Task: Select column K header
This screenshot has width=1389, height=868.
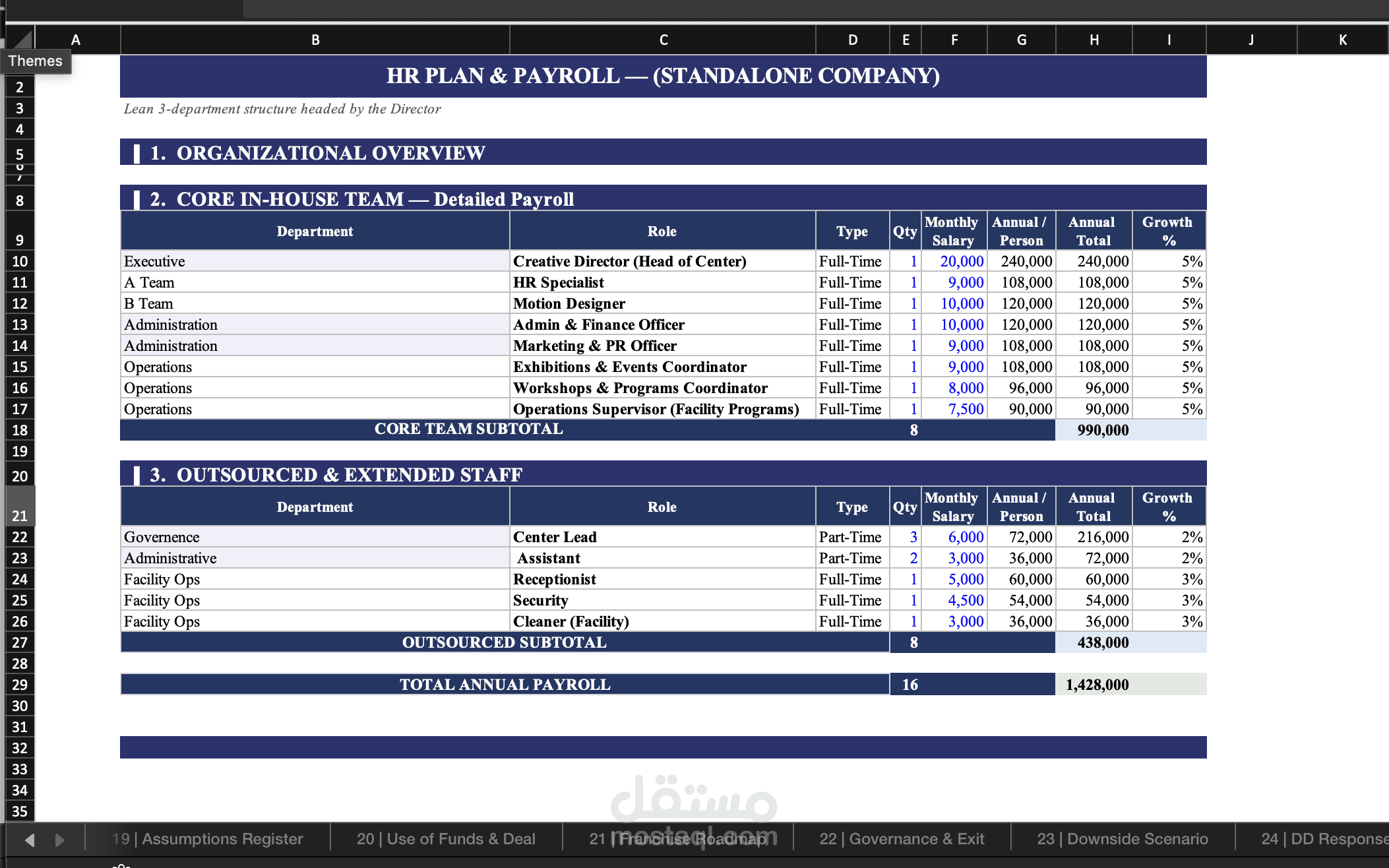Action: click(1343, 40)
